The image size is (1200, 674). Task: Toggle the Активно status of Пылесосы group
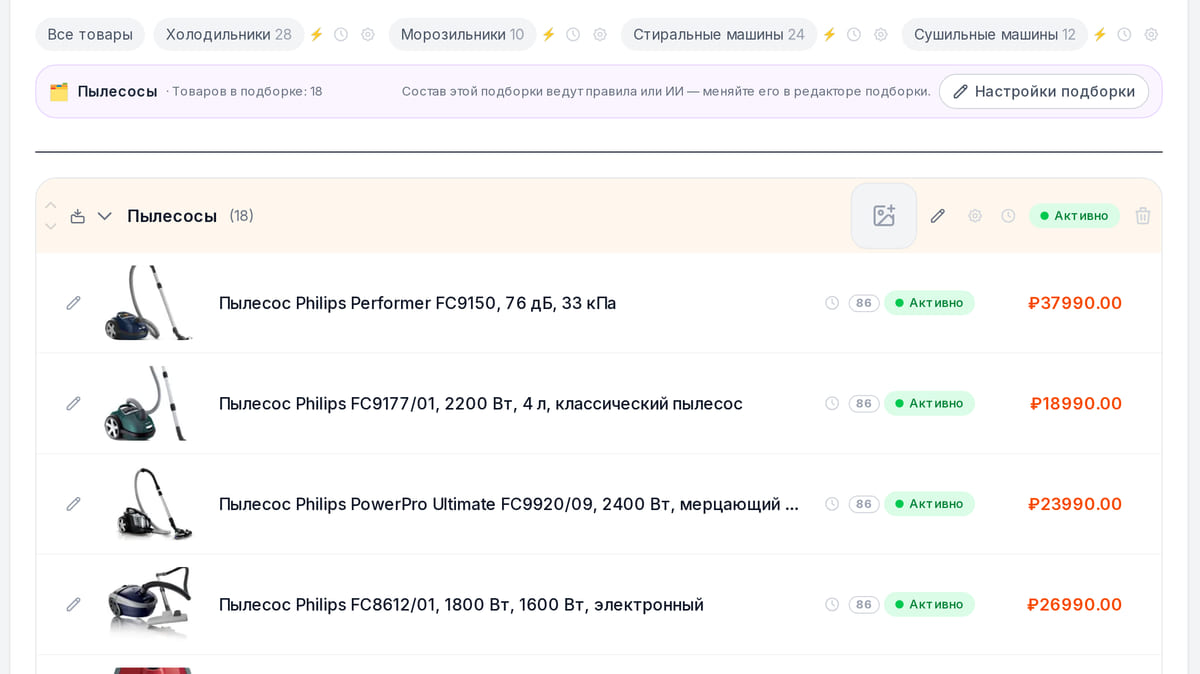[1074, 216]
